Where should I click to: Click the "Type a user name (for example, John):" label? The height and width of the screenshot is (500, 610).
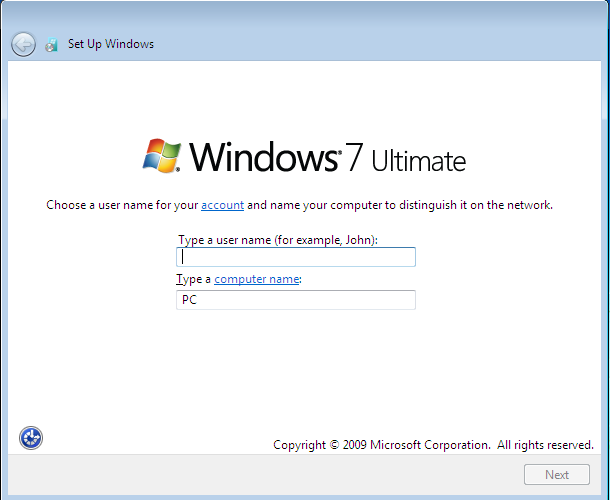point(278,240)
